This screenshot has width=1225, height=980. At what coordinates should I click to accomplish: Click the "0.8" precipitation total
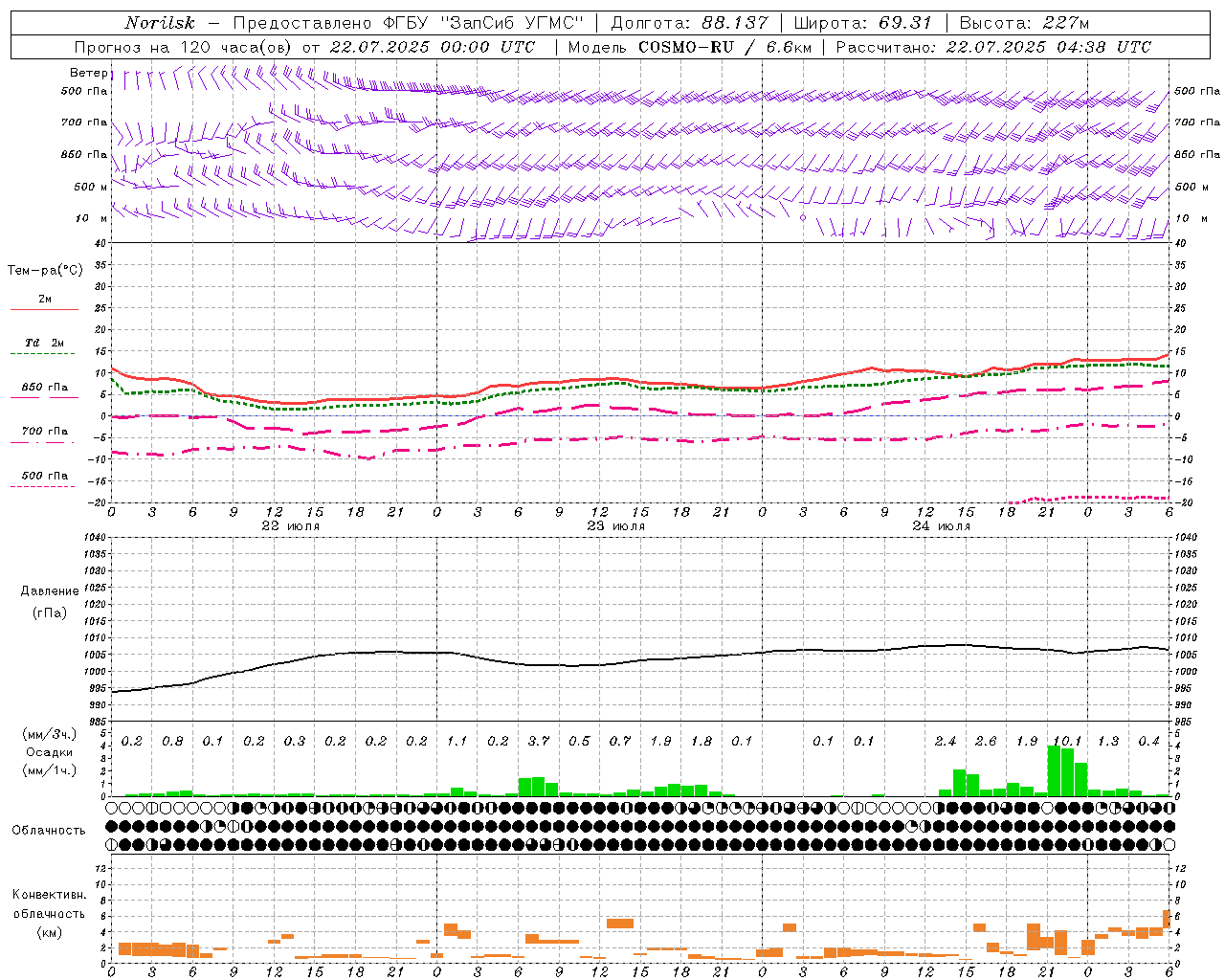point(172,741)
